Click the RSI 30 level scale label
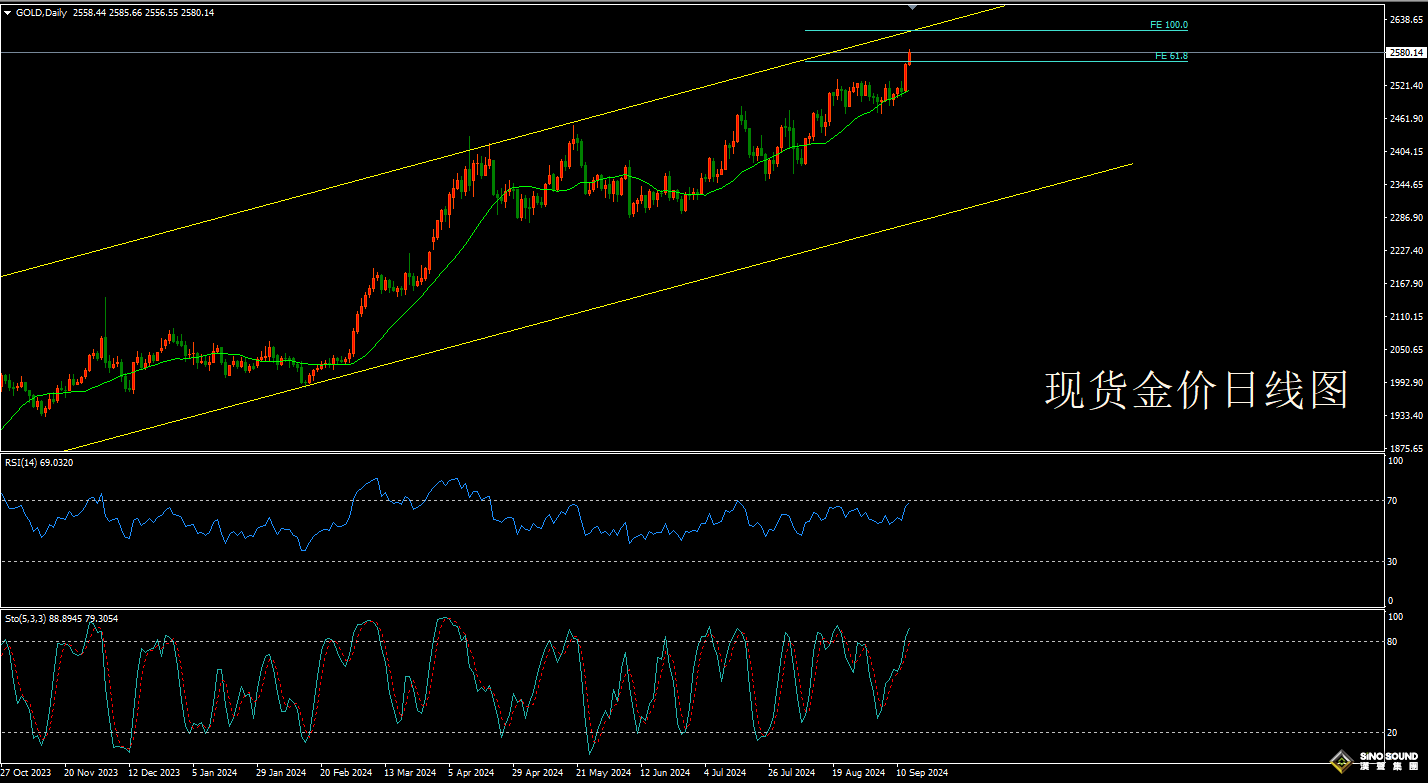This screenshot has height=783, width=1428. (x=1391, y=561)
